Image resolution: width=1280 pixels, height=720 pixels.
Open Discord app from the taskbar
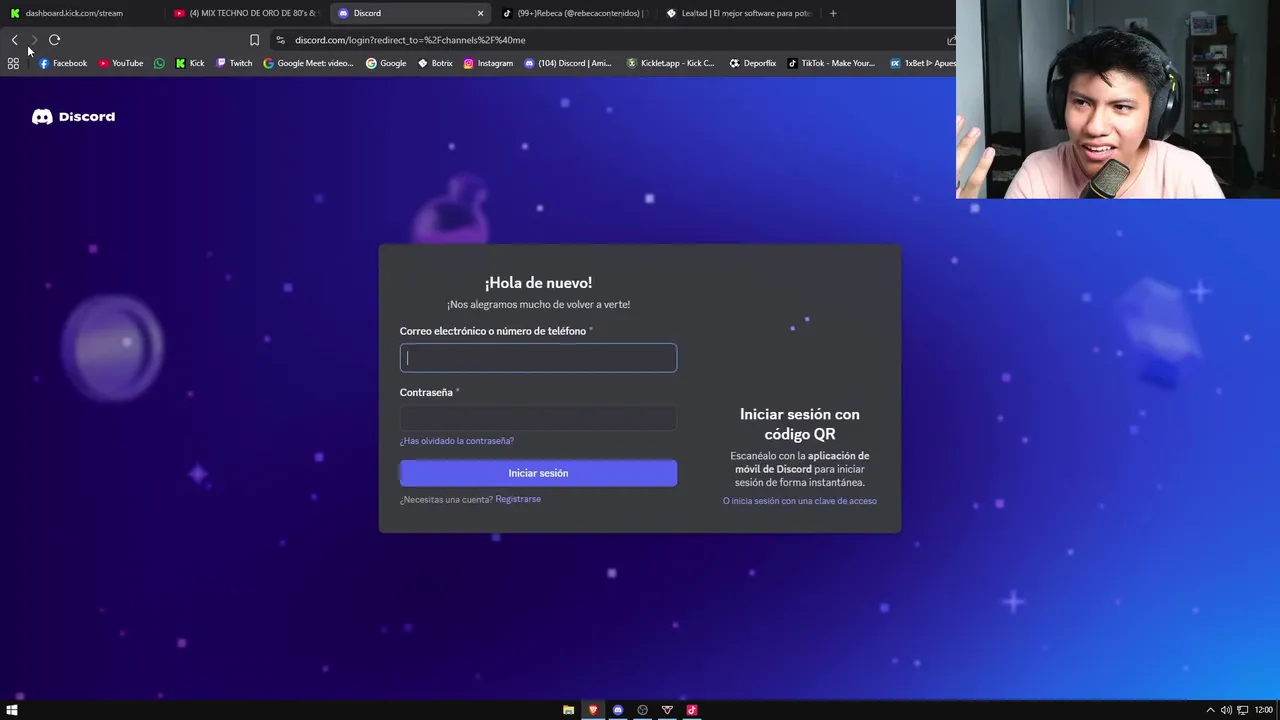pyautogui.click(x=618, y=710)
